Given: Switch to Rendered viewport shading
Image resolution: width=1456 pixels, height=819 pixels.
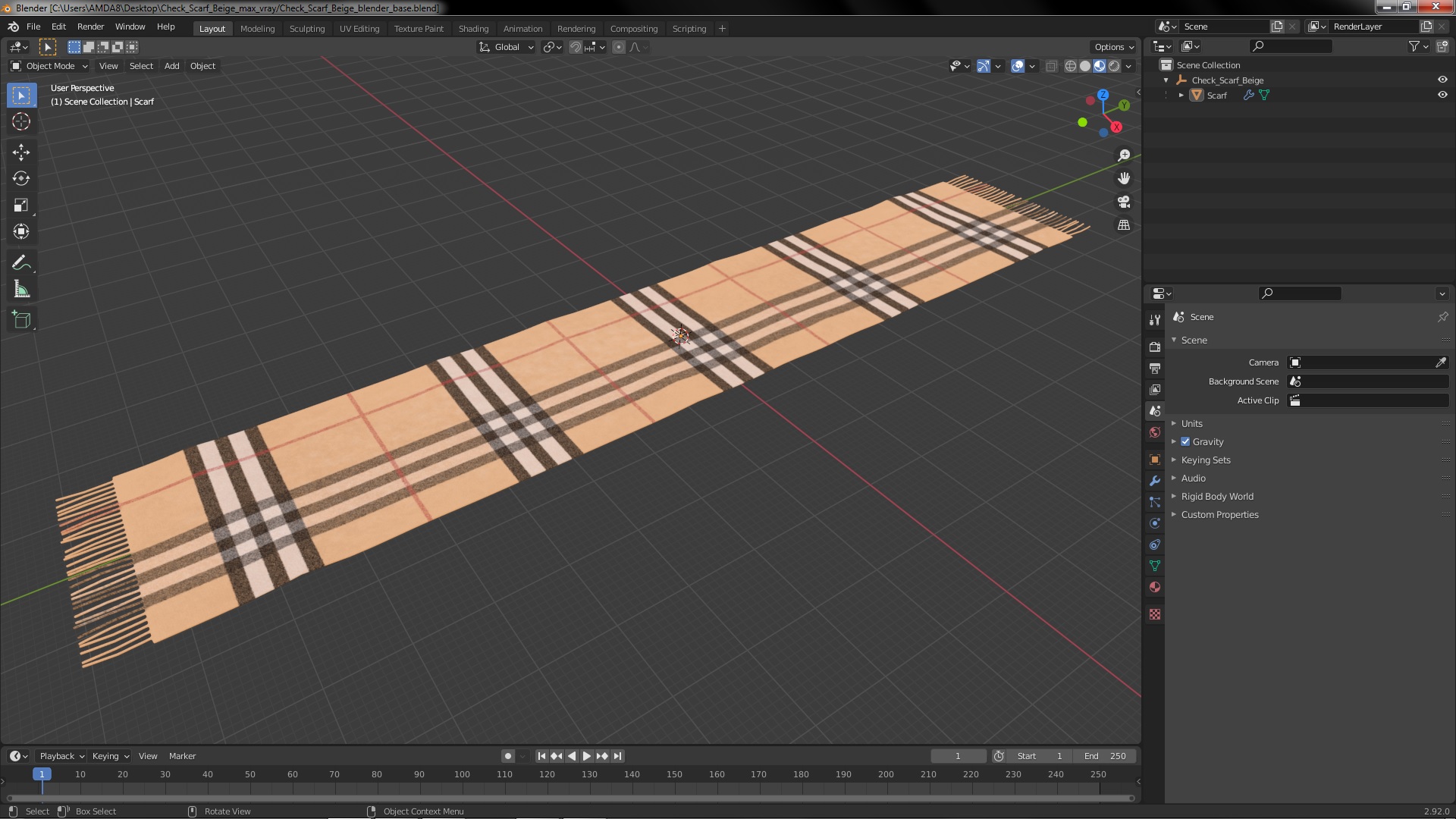Looking at the screenshot, I should [1114, 66].
